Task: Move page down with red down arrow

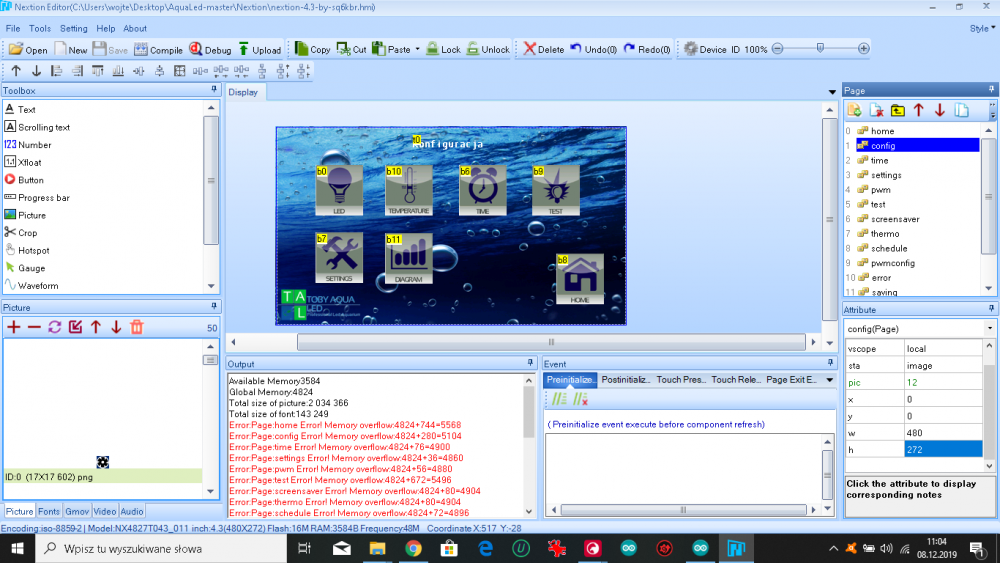Action: tap(940, 110)
